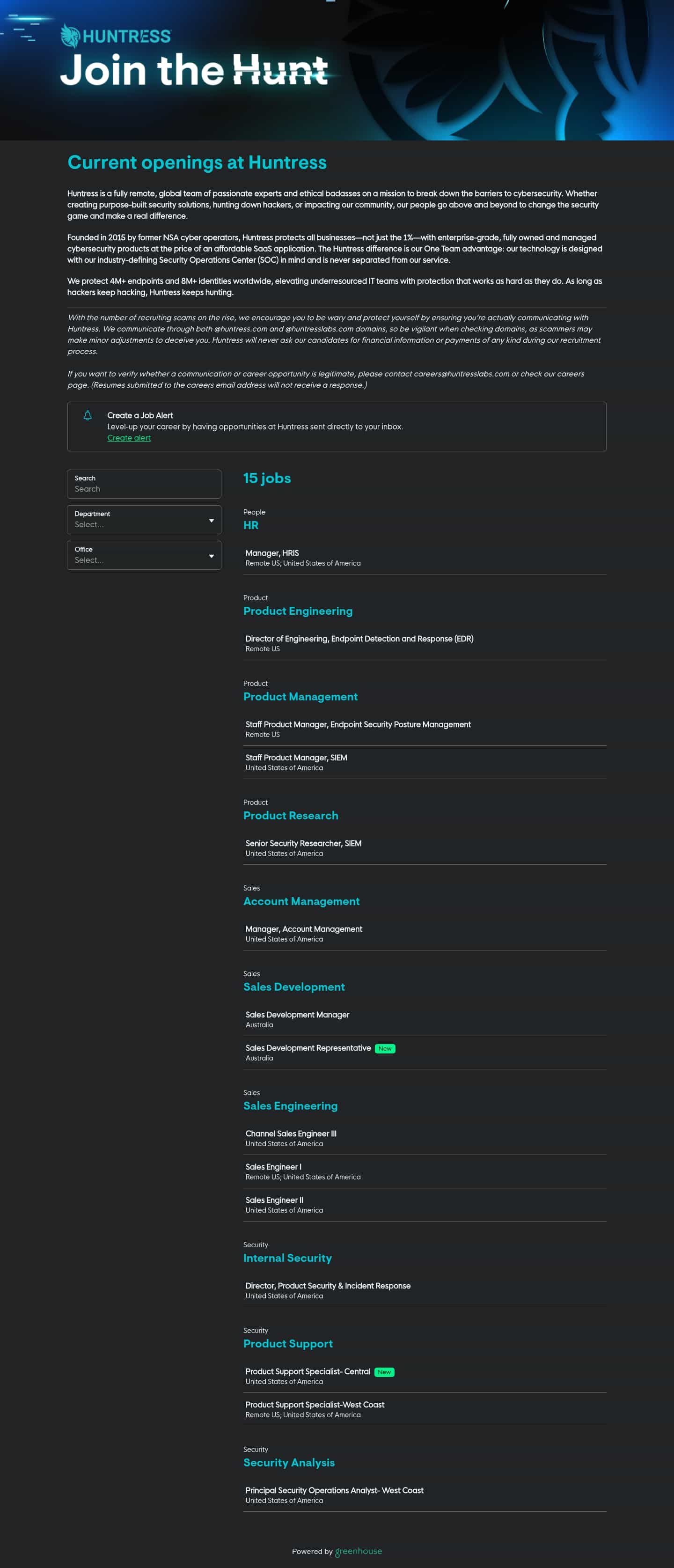Click the HR department heading

tap(250, 525)
